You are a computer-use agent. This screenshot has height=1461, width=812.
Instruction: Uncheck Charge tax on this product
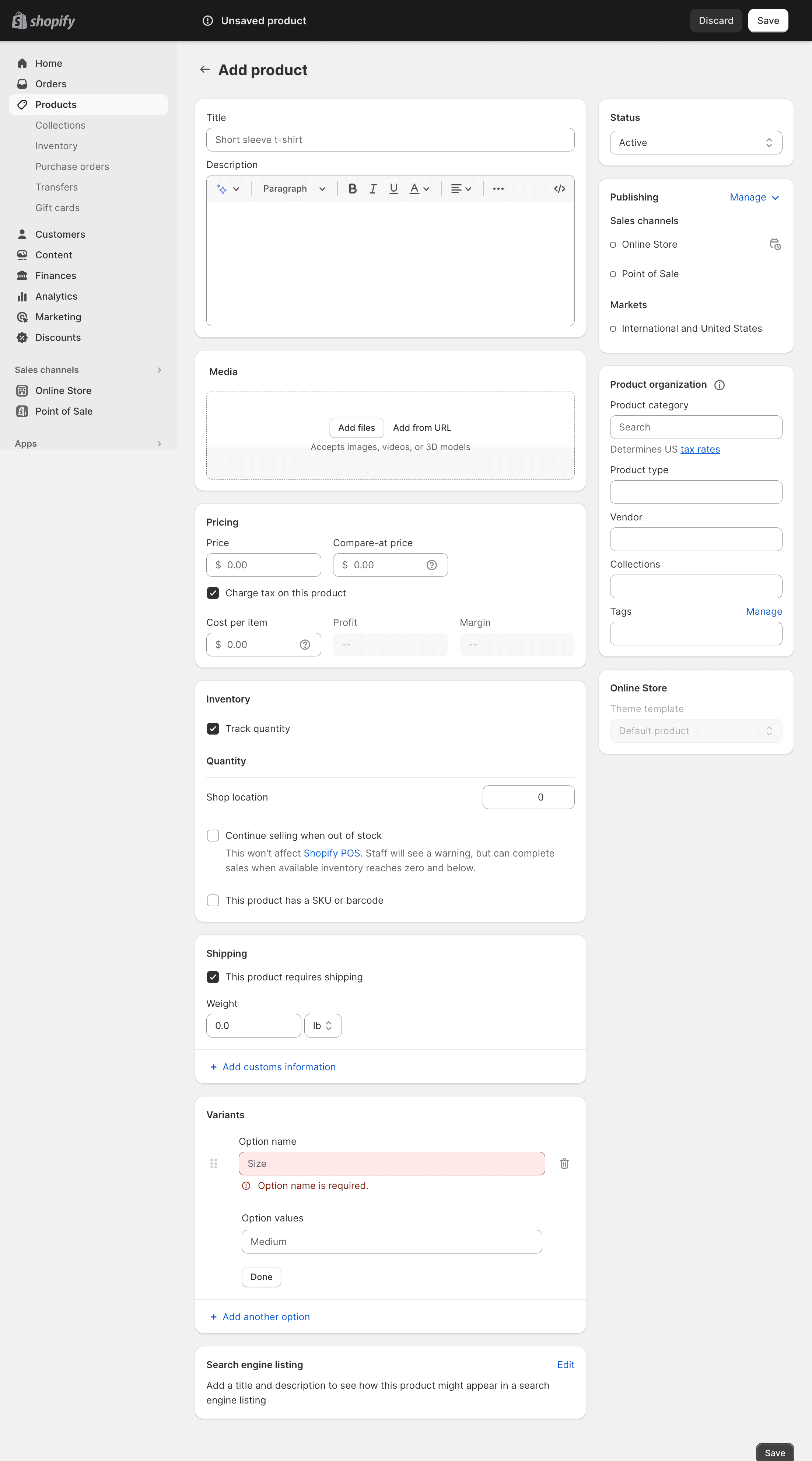click(213, 593)
